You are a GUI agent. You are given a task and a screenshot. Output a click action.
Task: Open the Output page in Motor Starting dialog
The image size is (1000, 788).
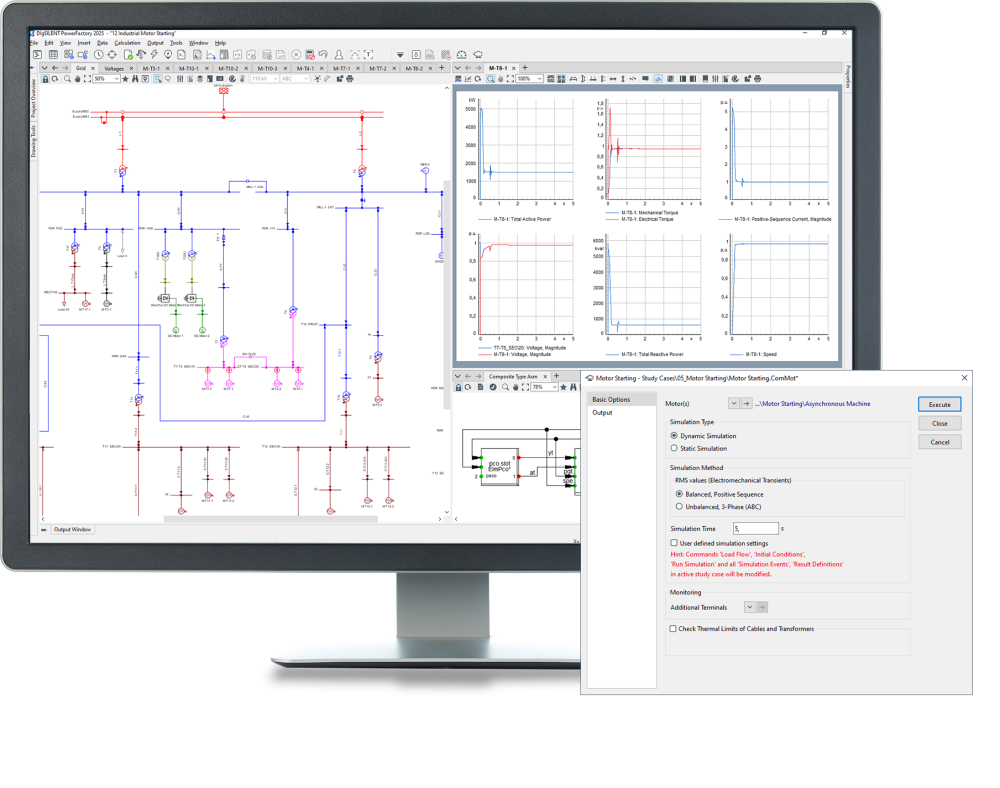pos(602,413)
